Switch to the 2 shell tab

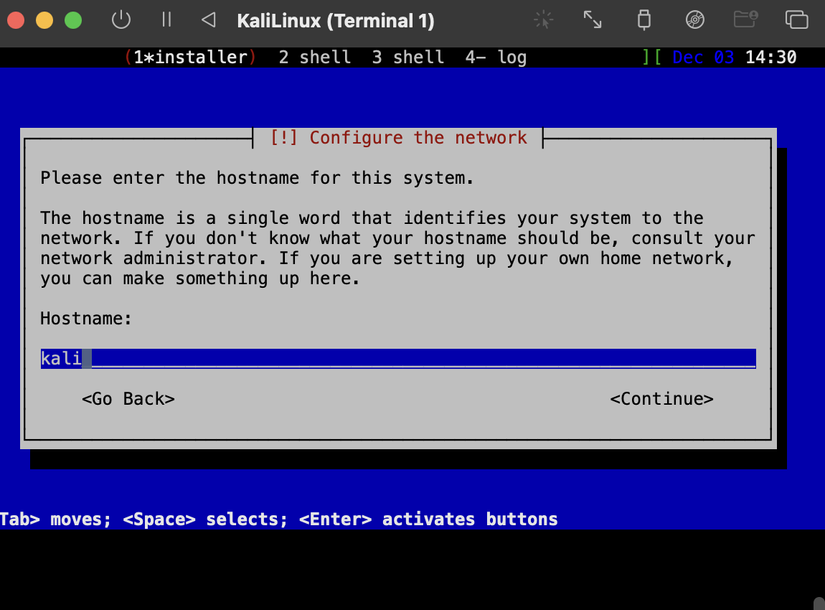point(315,57)
